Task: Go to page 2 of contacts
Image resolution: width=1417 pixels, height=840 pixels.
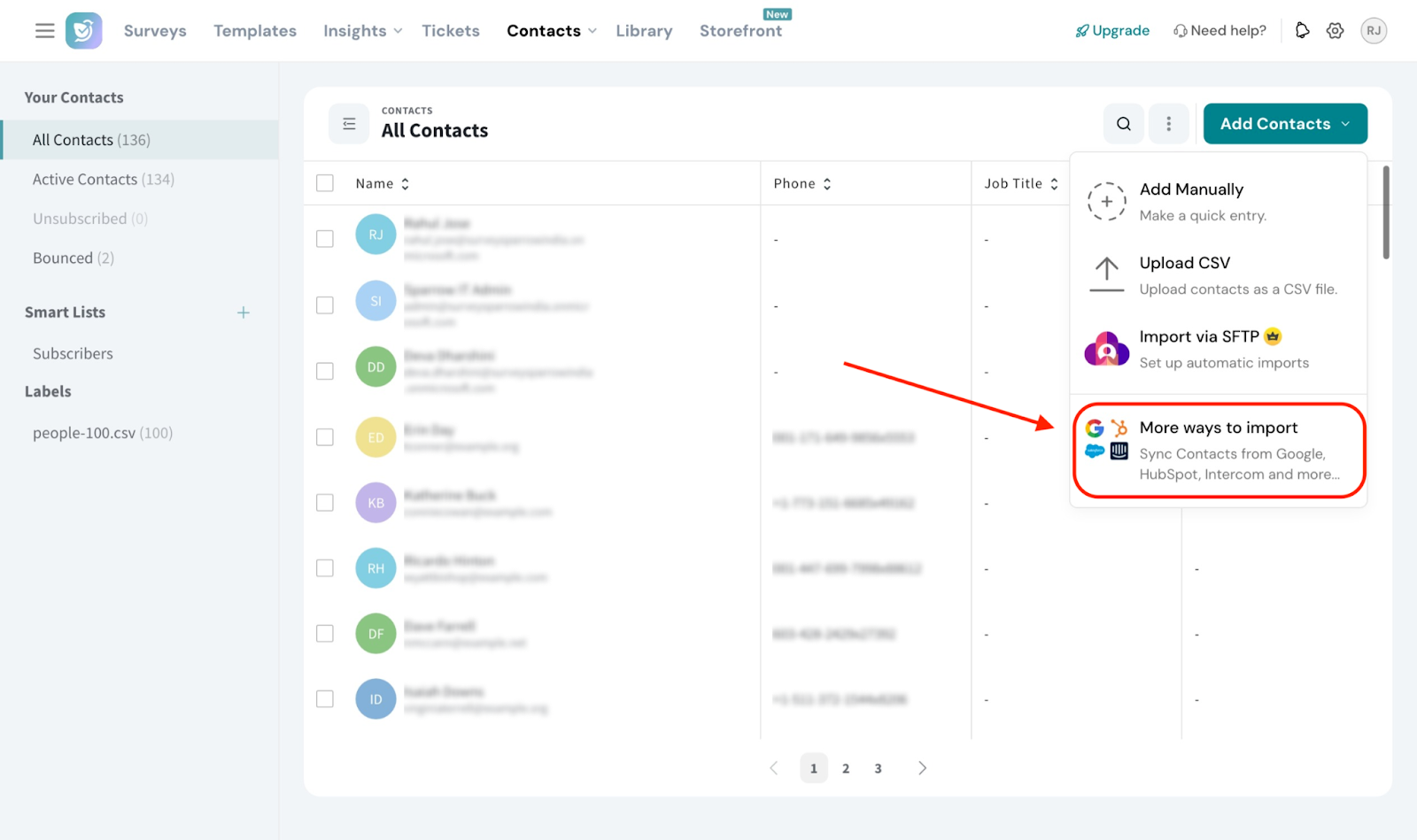Action: pos(846,768)
